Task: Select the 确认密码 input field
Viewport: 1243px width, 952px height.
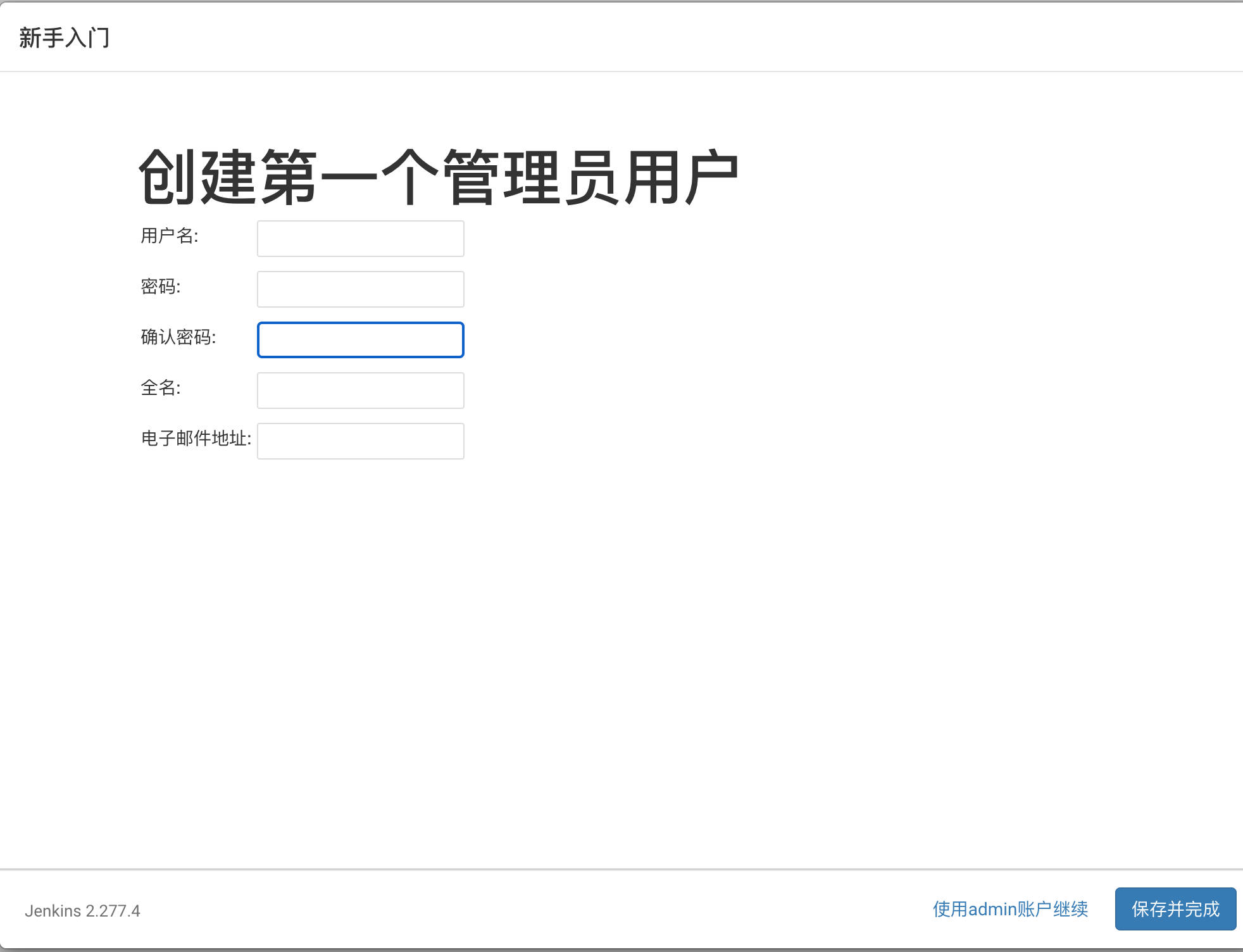Action: [x=361, y=340]
